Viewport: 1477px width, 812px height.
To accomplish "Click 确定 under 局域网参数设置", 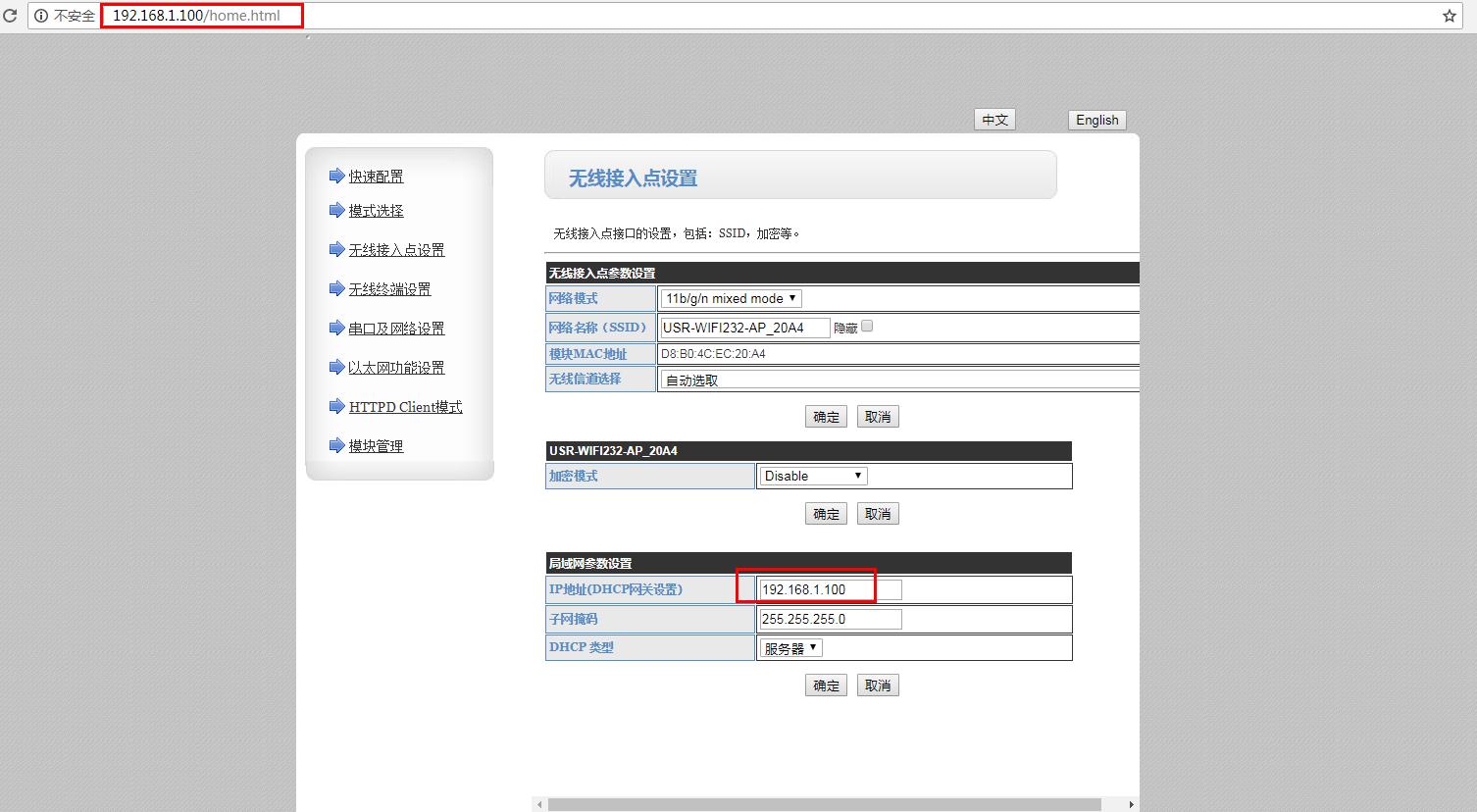I will [826, 685].
